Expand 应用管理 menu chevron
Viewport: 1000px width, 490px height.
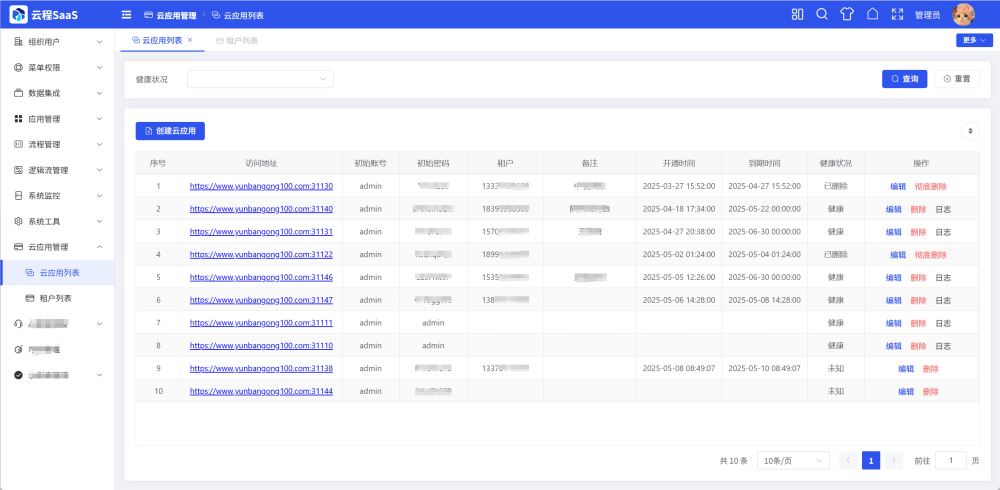coord(99,119)
